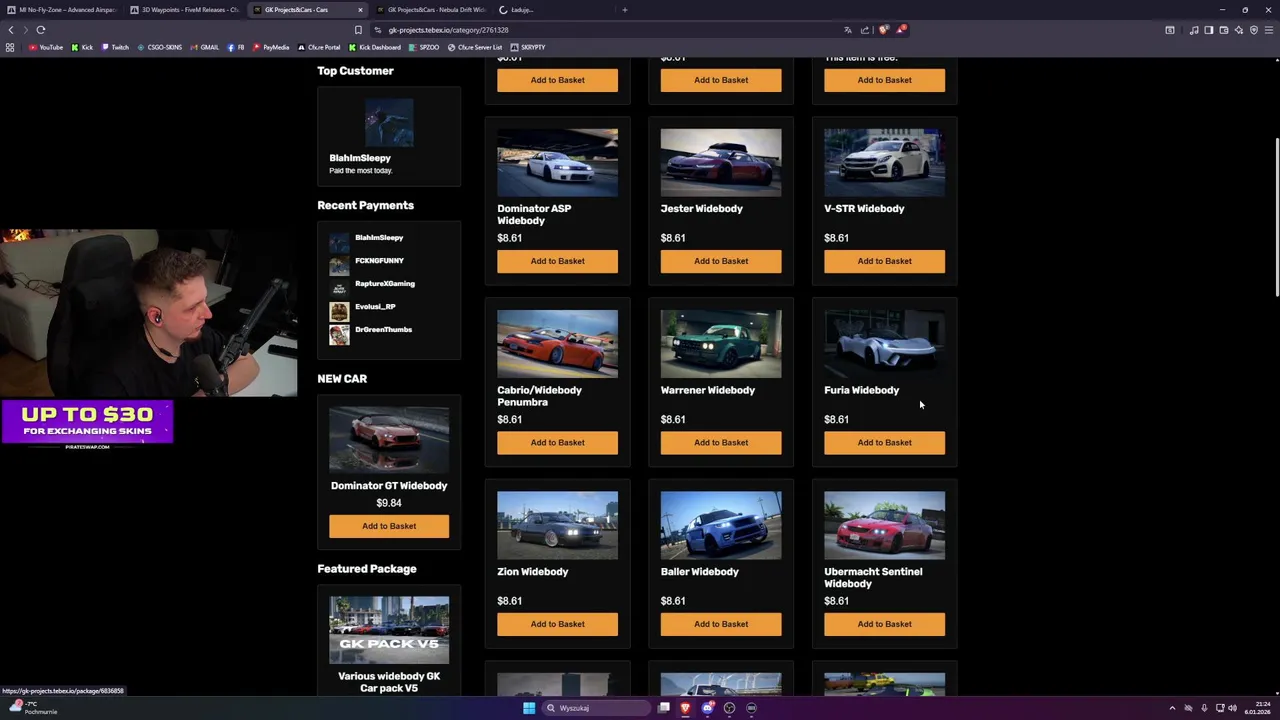The height and width of the screenshot is (720, 1280).
Task: Add Dominator GT Widebody to basket
Action: pyautogui.click(x=389, y=526)
